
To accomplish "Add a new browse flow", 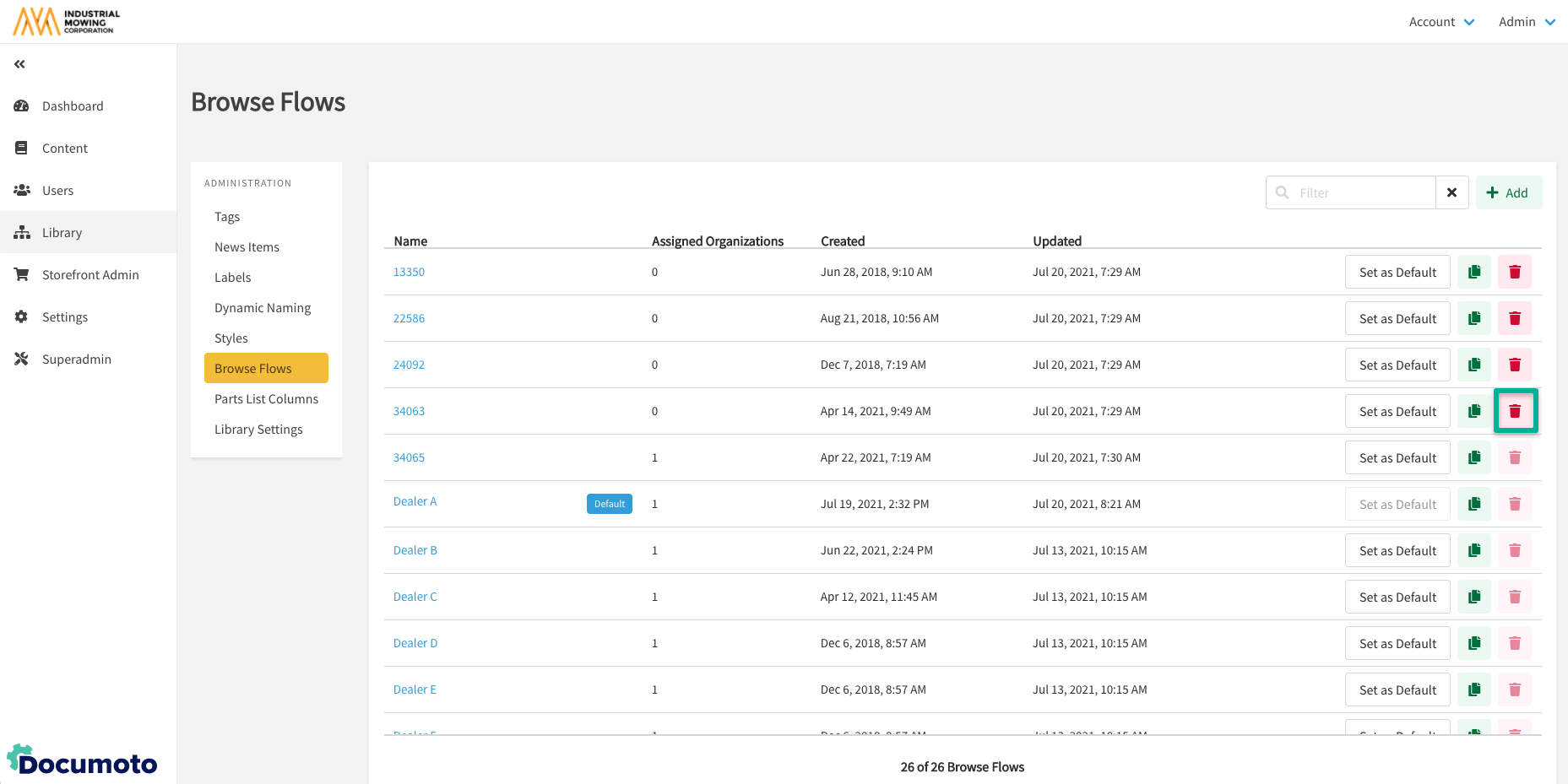I will (1508, 192).
